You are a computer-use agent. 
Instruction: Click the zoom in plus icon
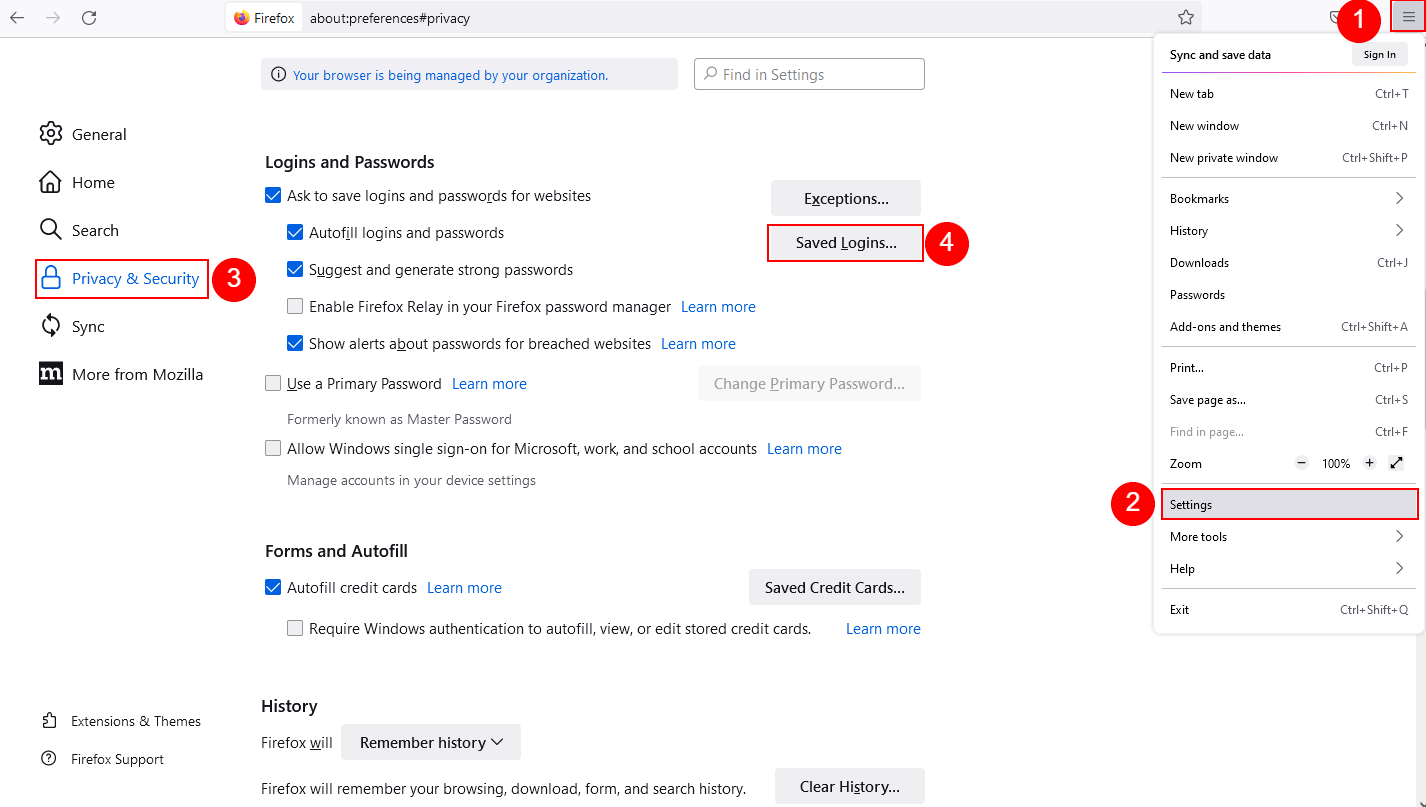coord(1369,463)
